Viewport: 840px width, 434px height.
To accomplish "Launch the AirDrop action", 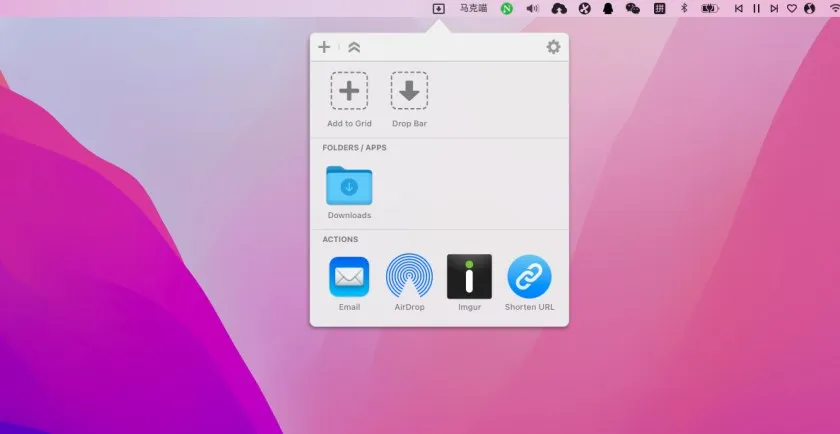I will 409,277.
